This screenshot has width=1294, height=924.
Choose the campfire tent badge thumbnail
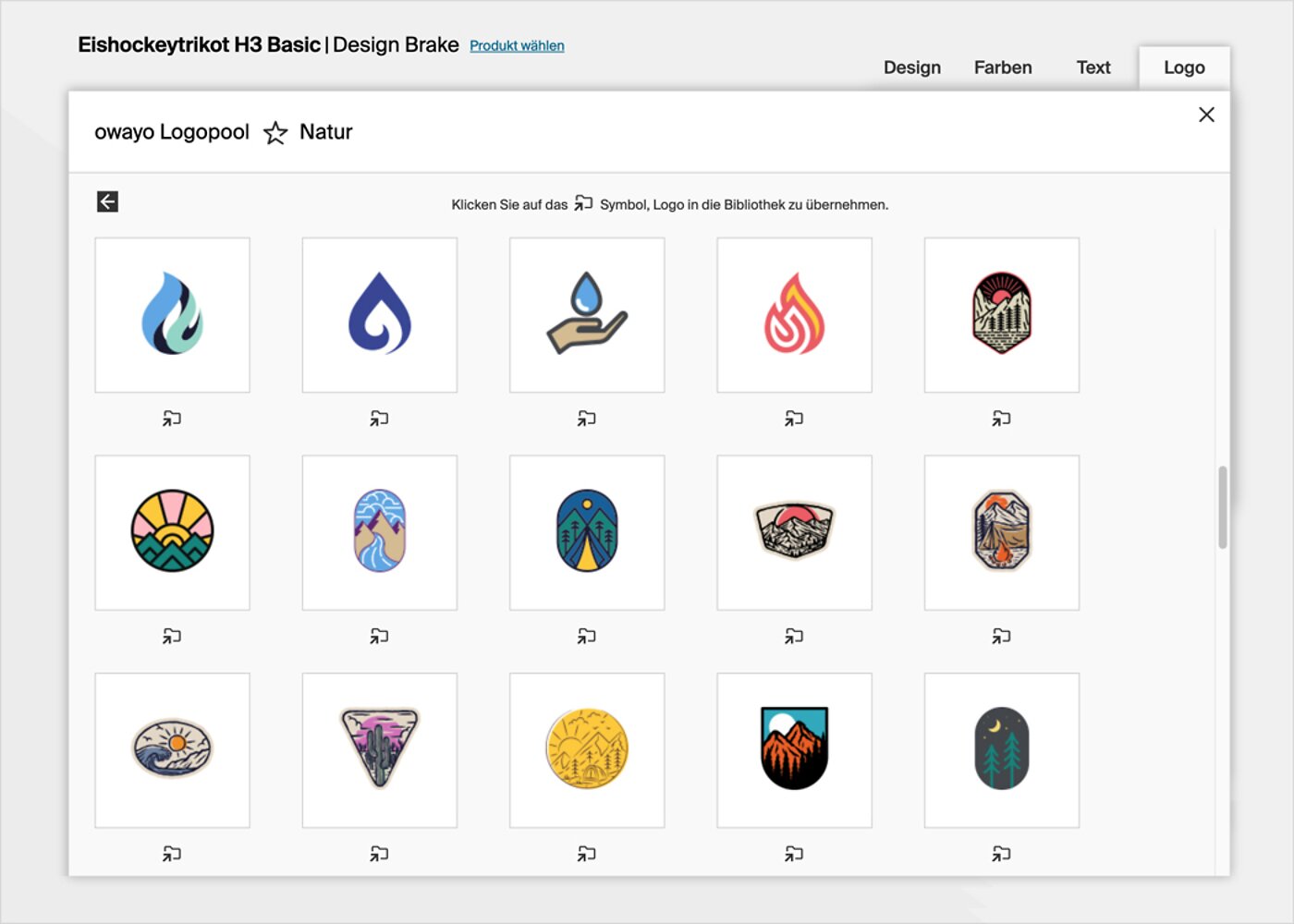tap(1001, 532)
